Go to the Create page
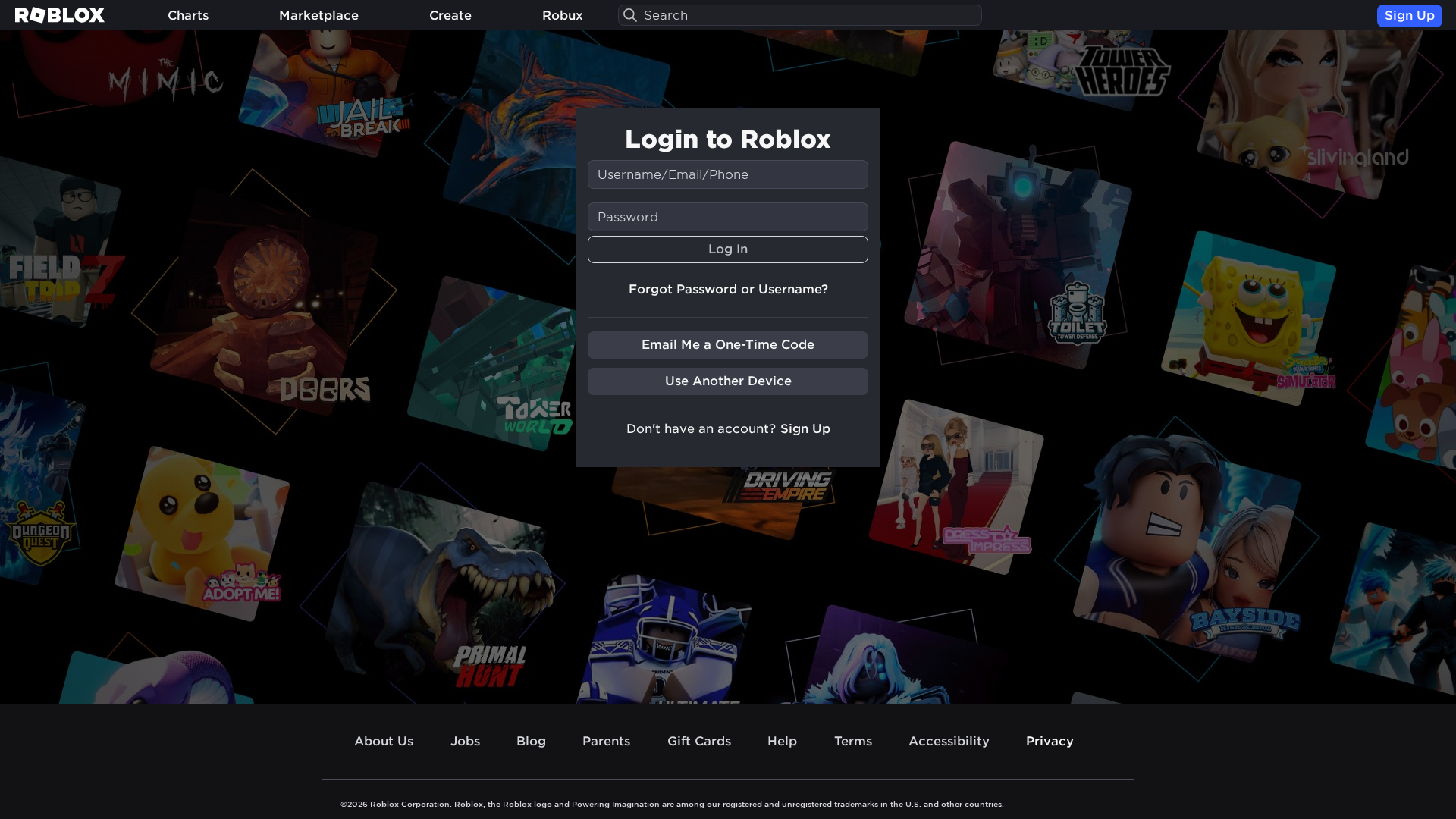 pyautogui.click(x=450, y=15)
